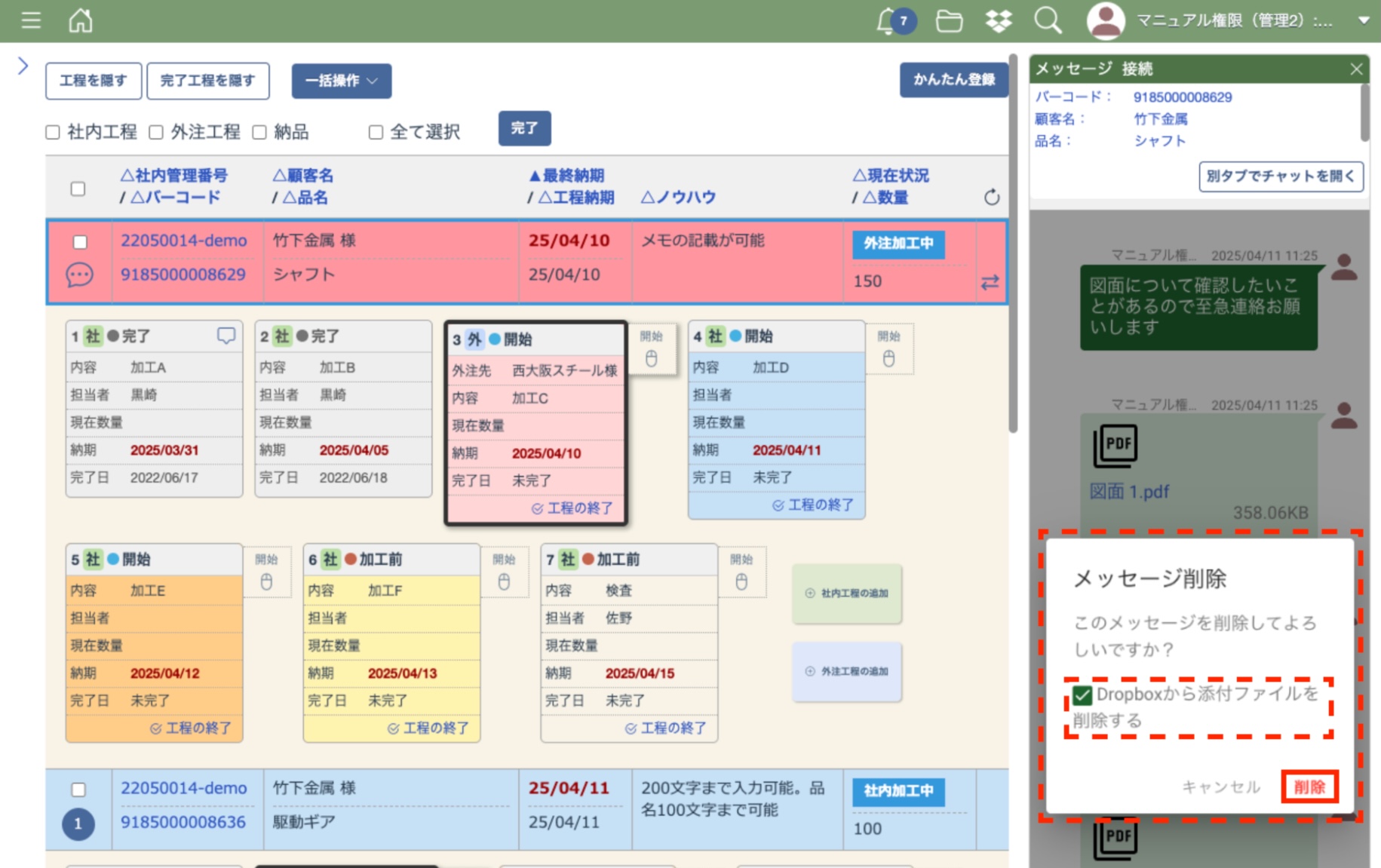
Task: Uncheck Dropboxから添付ファイルを削除する checkbox
Action: [1082, 695]
